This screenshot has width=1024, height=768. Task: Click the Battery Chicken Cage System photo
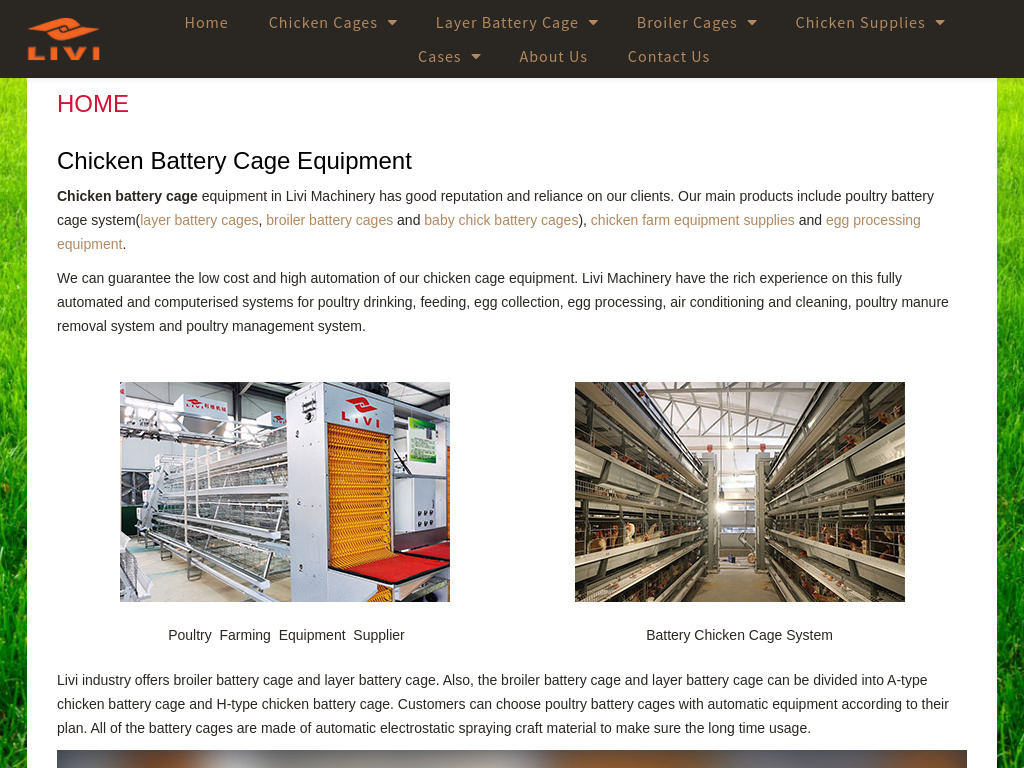tap(739, 492)
